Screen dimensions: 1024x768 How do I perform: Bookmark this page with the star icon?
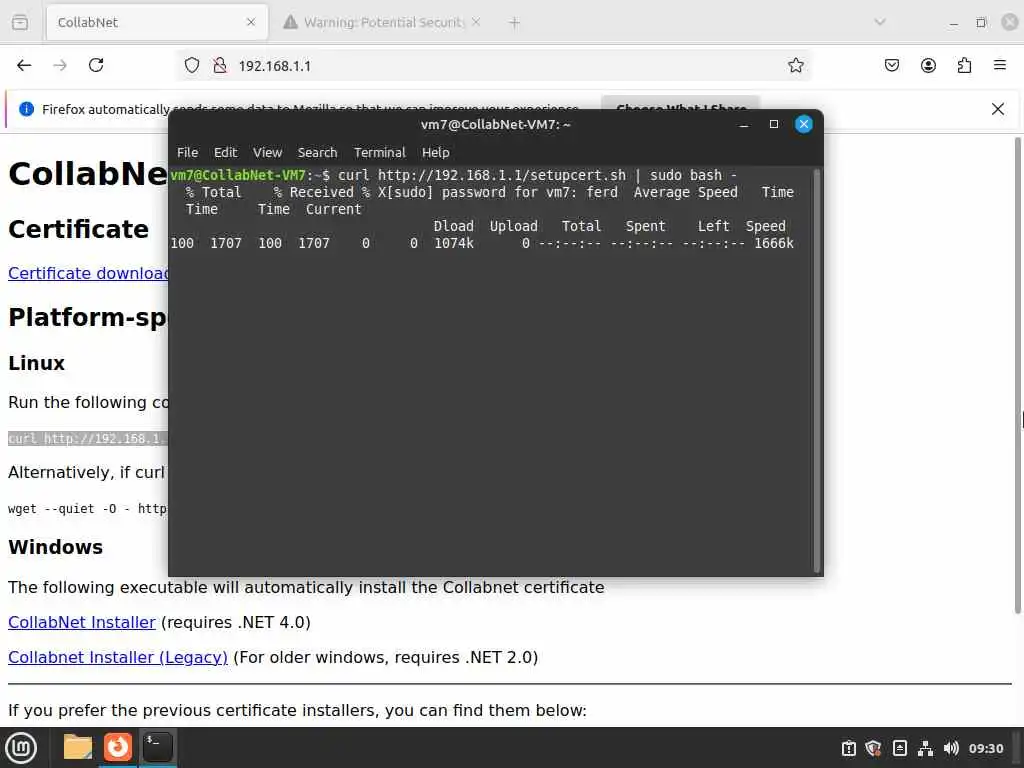pyautogui.click(x=795, y=65)
